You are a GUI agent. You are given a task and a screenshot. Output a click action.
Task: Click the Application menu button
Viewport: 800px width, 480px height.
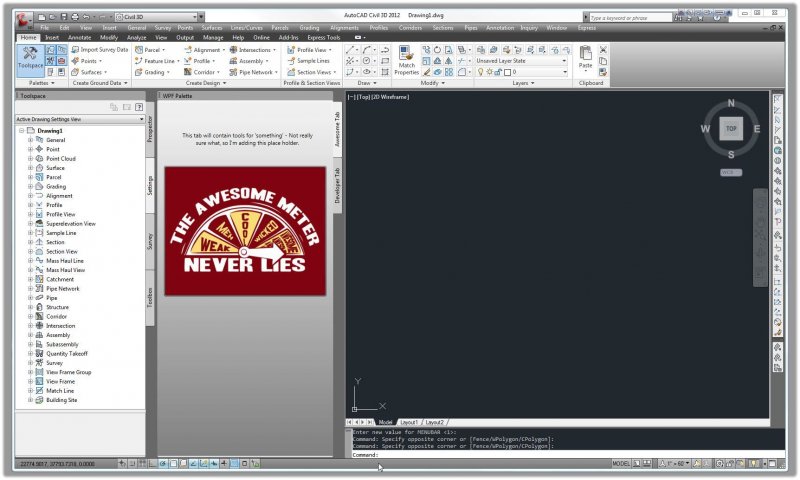tap(23, 20)
